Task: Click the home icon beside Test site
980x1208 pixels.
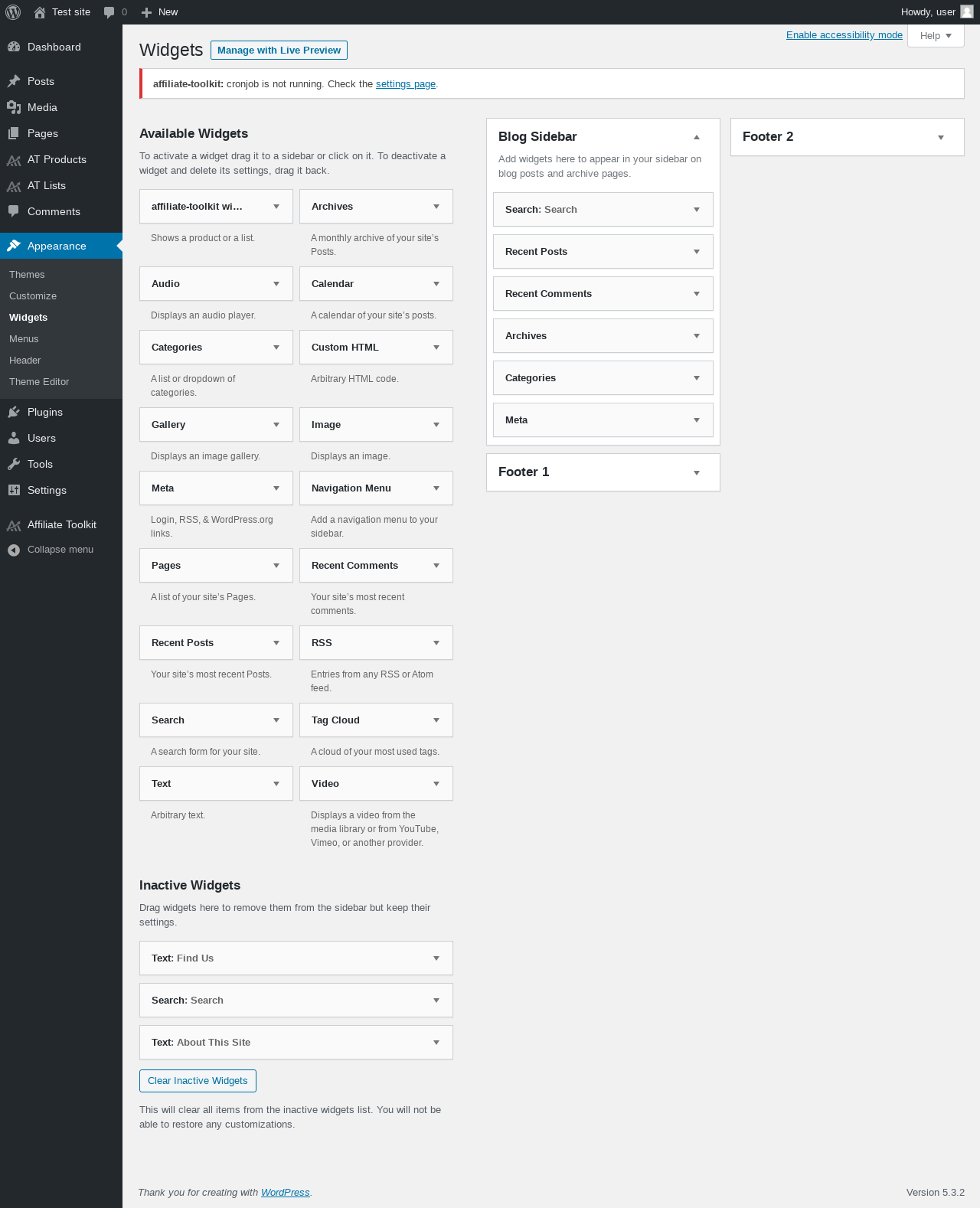Action: point(40,12)
